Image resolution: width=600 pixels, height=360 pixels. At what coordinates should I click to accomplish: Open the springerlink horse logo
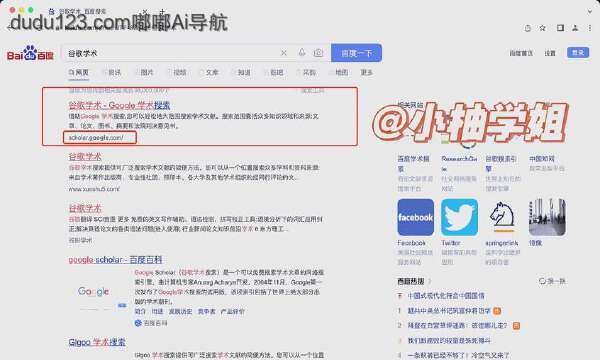tap(502, 217)
